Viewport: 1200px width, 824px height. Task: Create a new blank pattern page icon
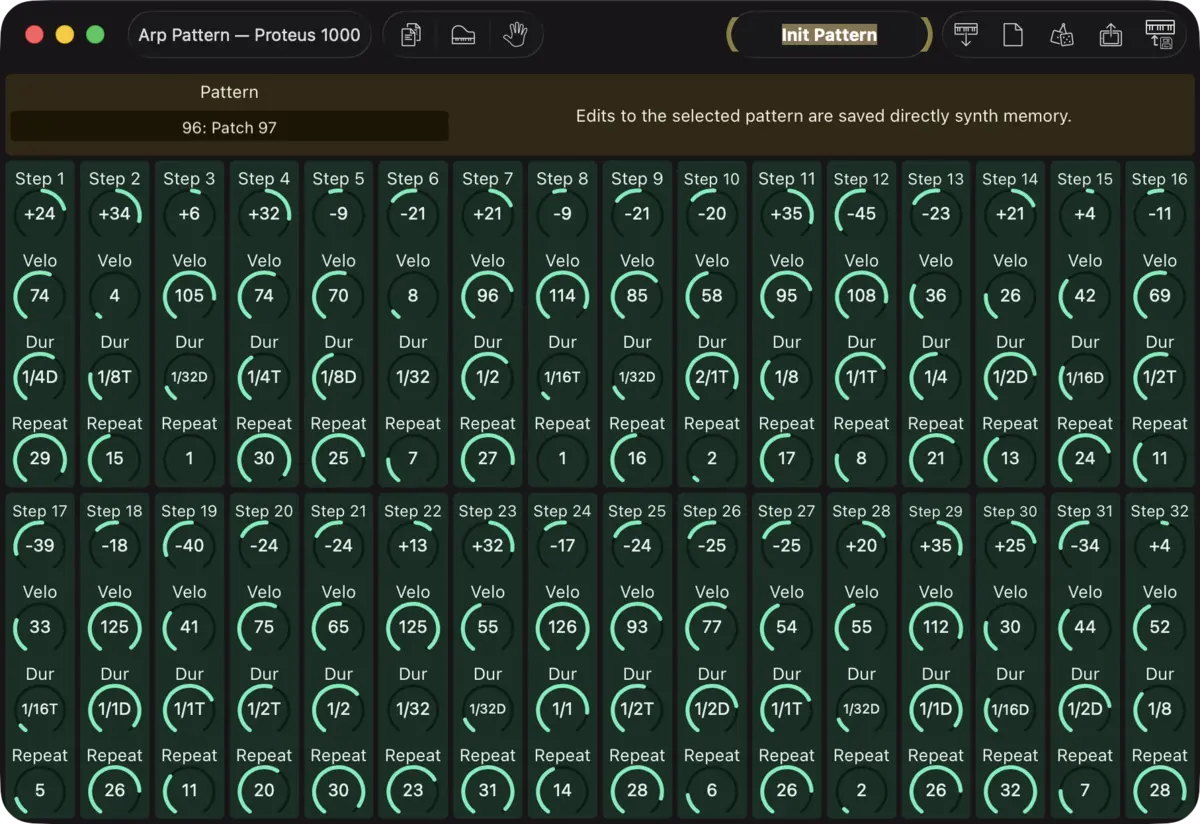click(1013, 35)
